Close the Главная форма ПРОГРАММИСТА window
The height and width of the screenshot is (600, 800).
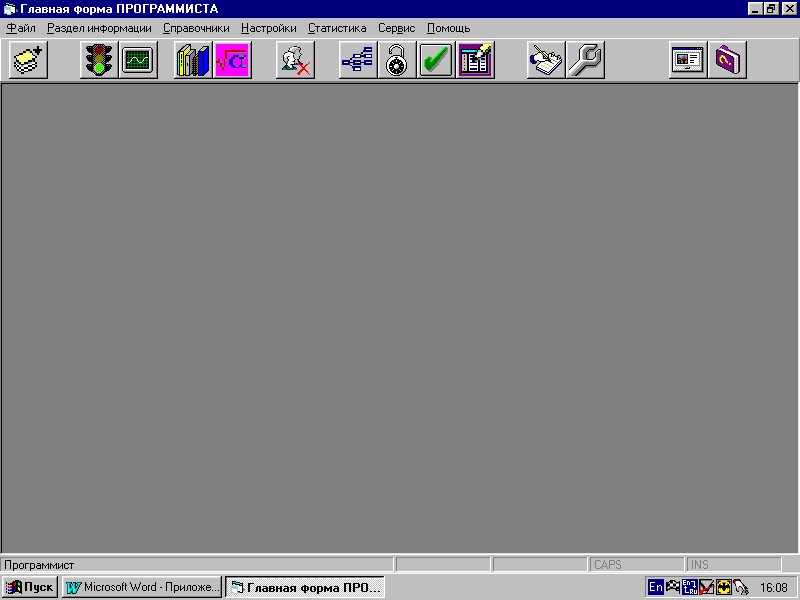coord(789,9)
